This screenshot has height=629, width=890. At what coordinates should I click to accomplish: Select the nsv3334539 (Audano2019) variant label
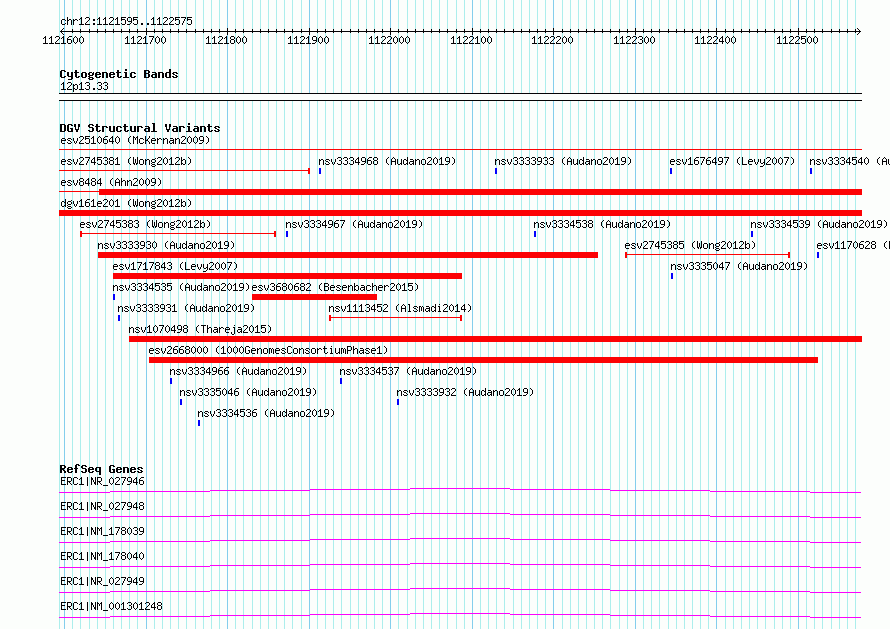point(819,224)
